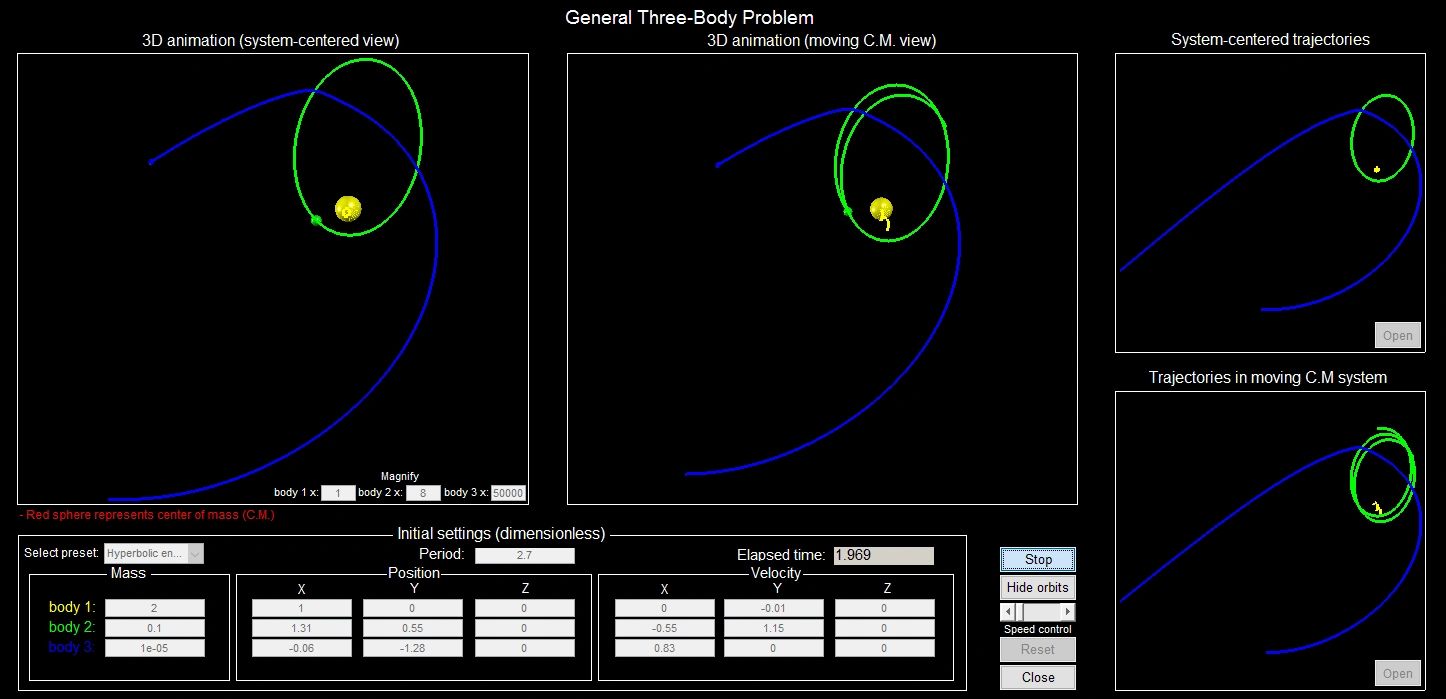This screenshot has width=1446, height=699.
Task: Open the Select preset dropdown
Action: [x=195, y=554]
